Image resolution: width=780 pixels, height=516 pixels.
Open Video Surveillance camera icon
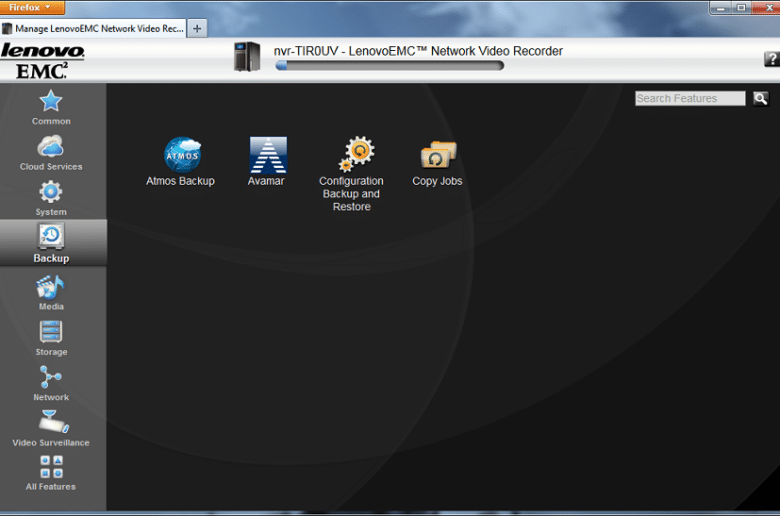click(x=54, y=422)
